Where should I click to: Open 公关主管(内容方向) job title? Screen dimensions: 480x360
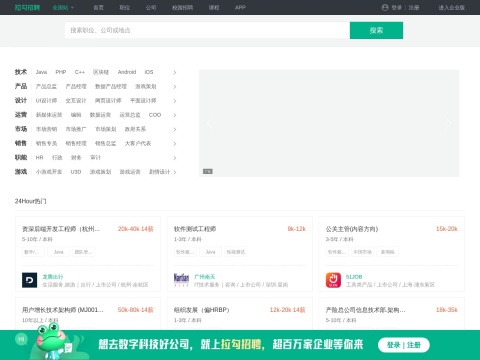point(352,229)
